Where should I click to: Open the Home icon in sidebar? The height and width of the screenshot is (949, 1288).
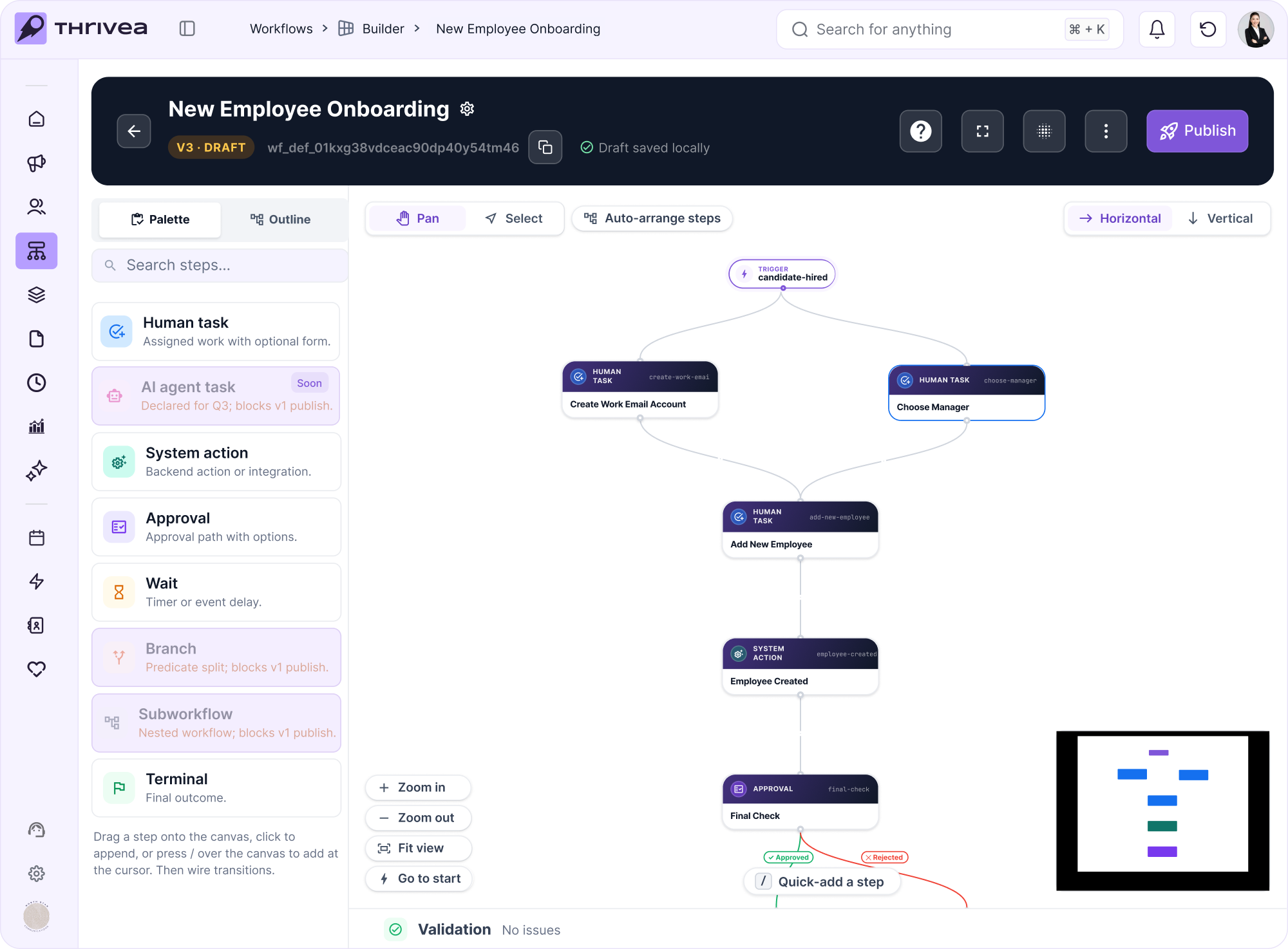37,119
